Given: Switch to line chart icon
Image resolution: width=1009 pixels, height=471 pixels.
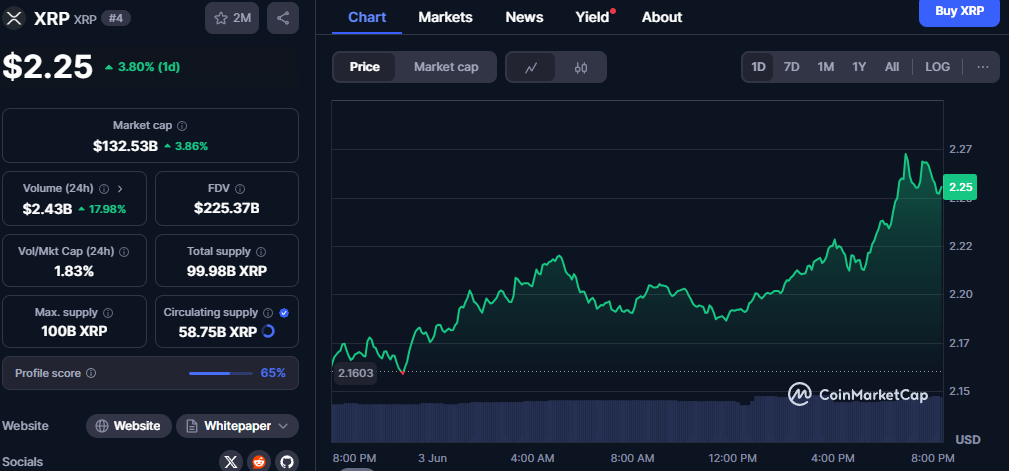Looking at the screenshot, I should [531, 67].
